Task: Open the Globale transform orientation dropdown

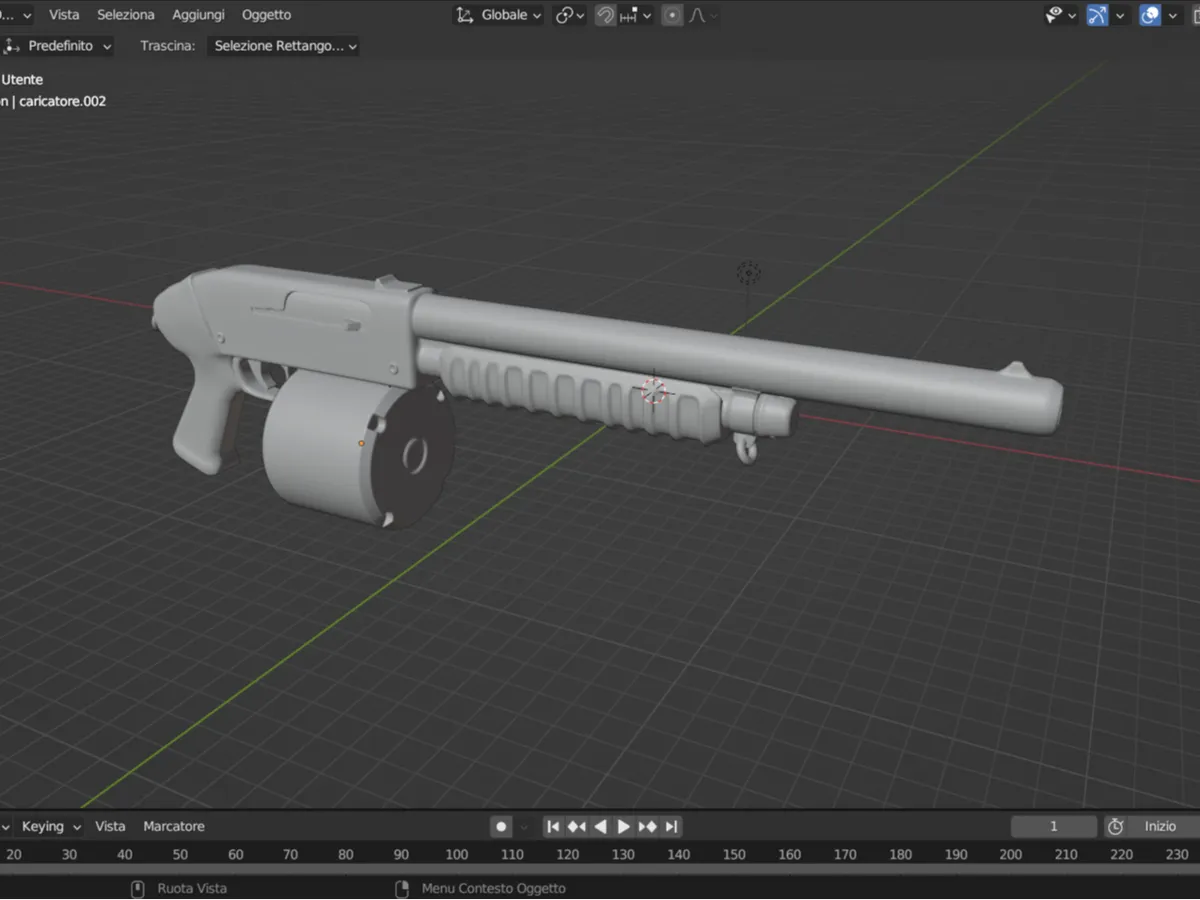Action: pos(505,15)
